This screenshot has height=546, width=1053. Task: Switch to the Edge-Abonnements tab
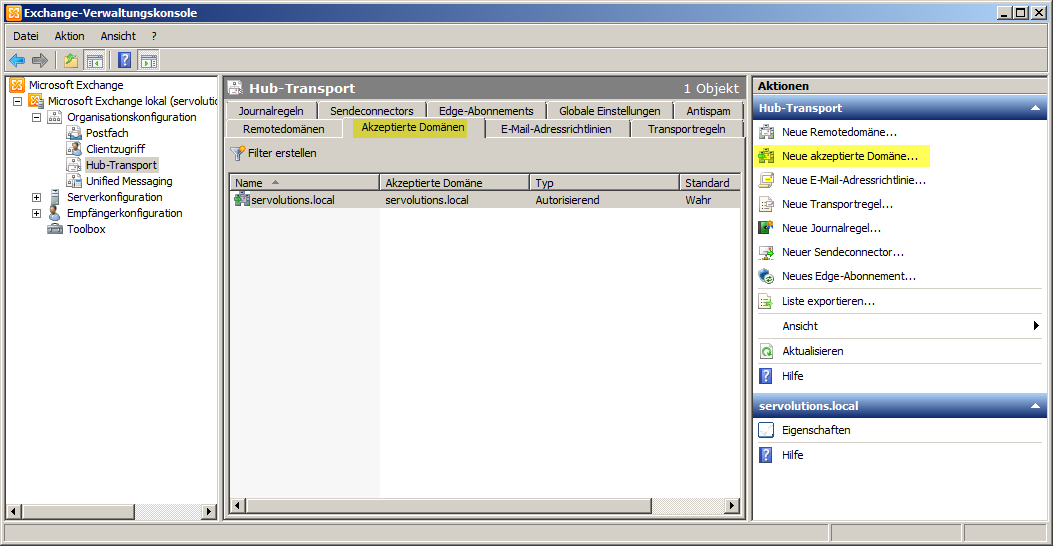coord(486,111)
